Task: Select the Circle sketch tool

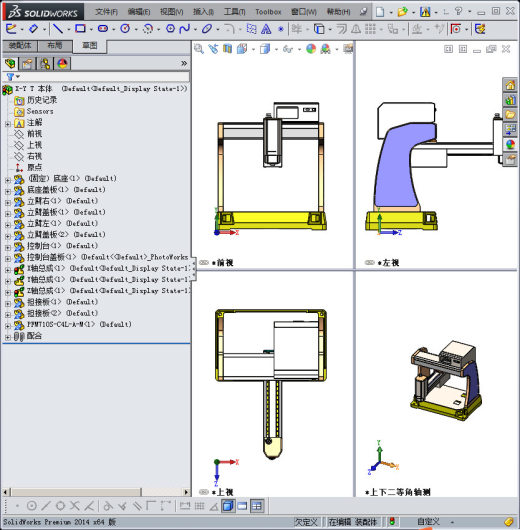Action: pos(125,29)
